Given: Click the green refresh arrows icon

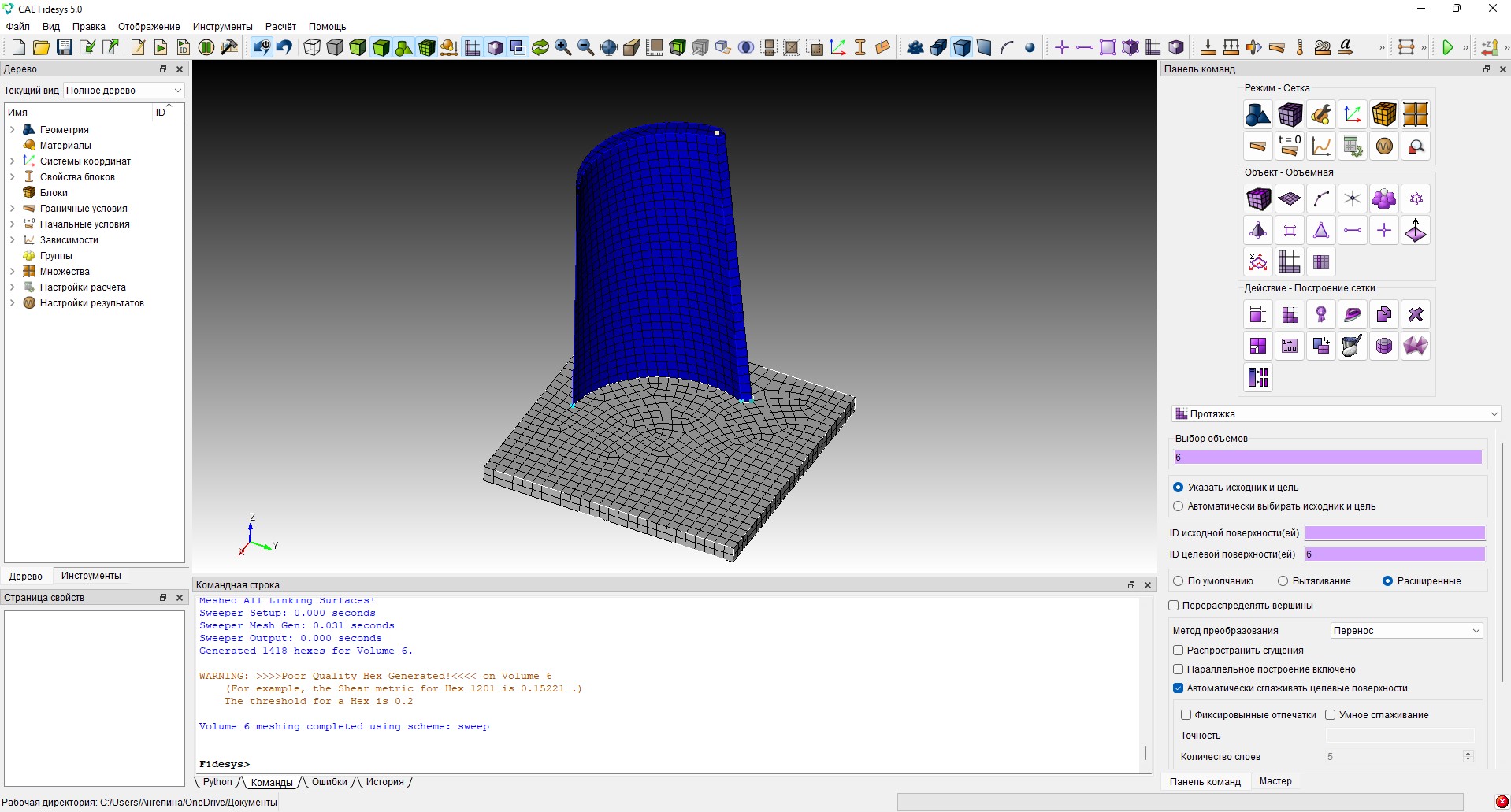Looking at the screenshot, I should pos(540,47).
